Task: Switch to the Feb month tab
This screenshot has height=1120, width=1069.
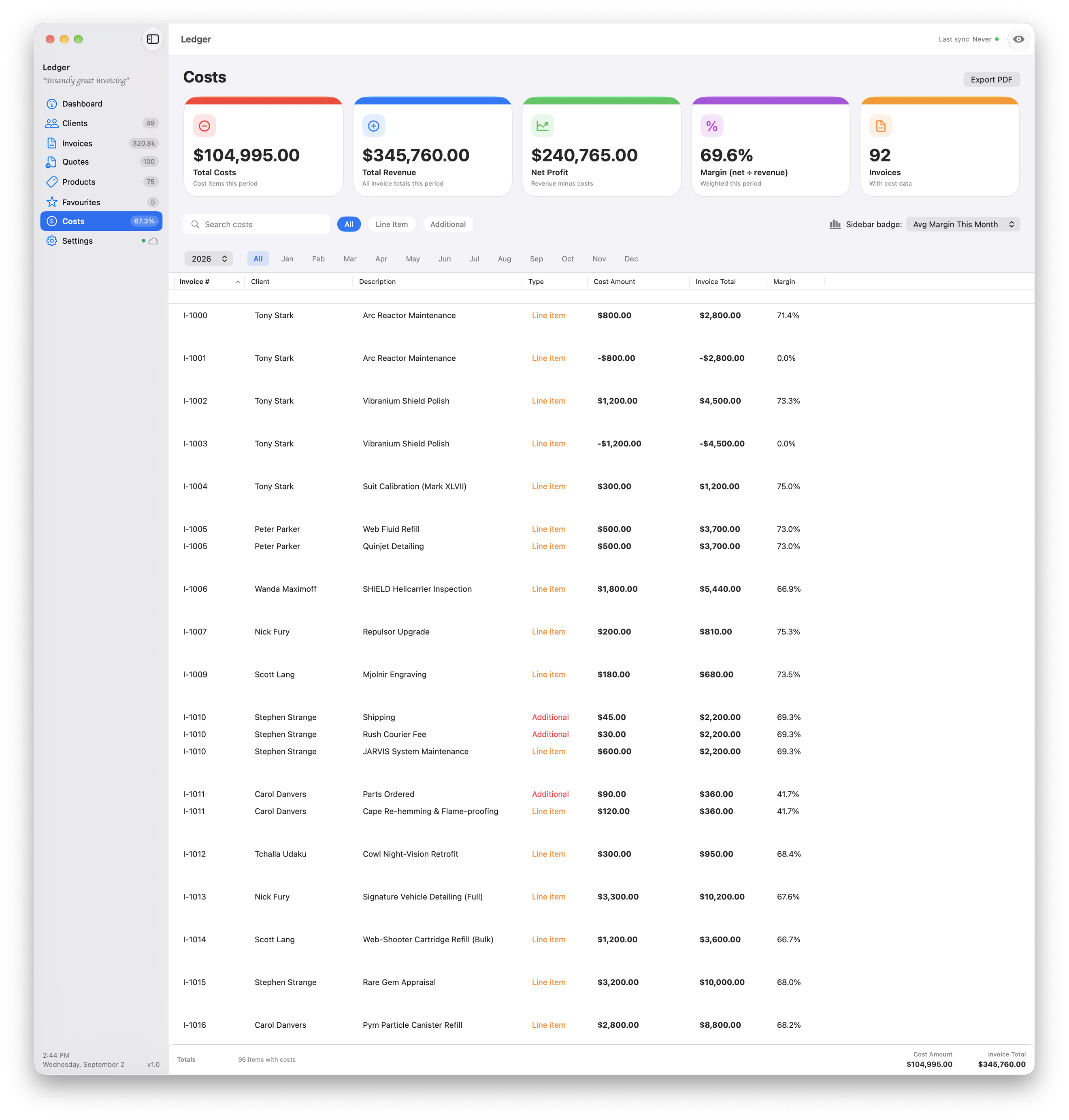Action: 319,259
